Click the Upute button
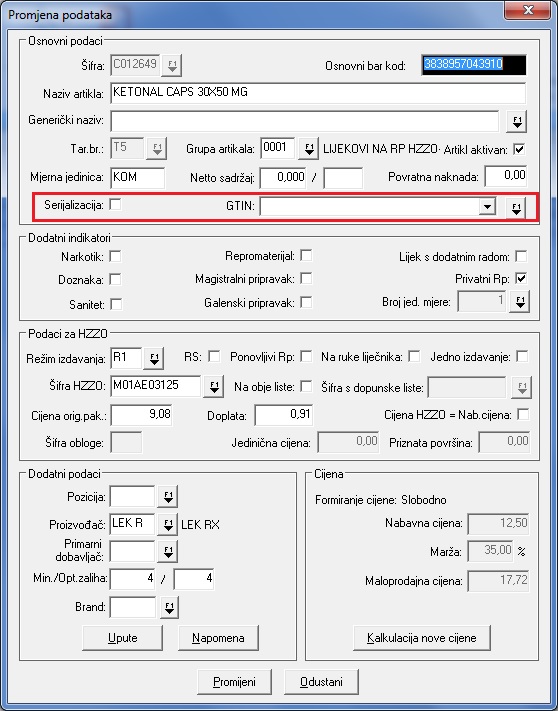This screenshot has width=558, height=711. tap(122, 638)
